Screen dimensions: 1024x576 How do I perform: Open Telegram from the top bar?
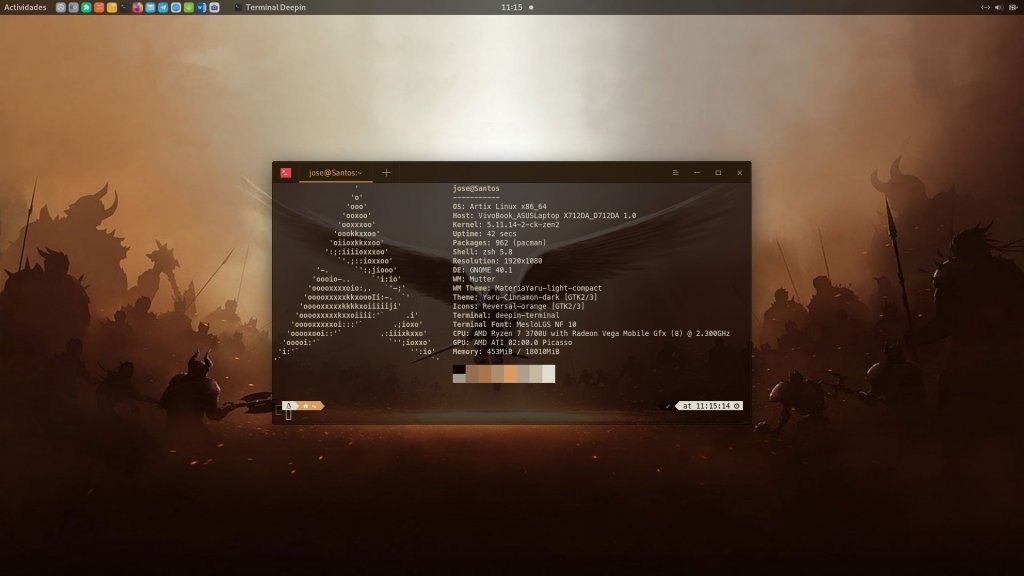[163, 7]
